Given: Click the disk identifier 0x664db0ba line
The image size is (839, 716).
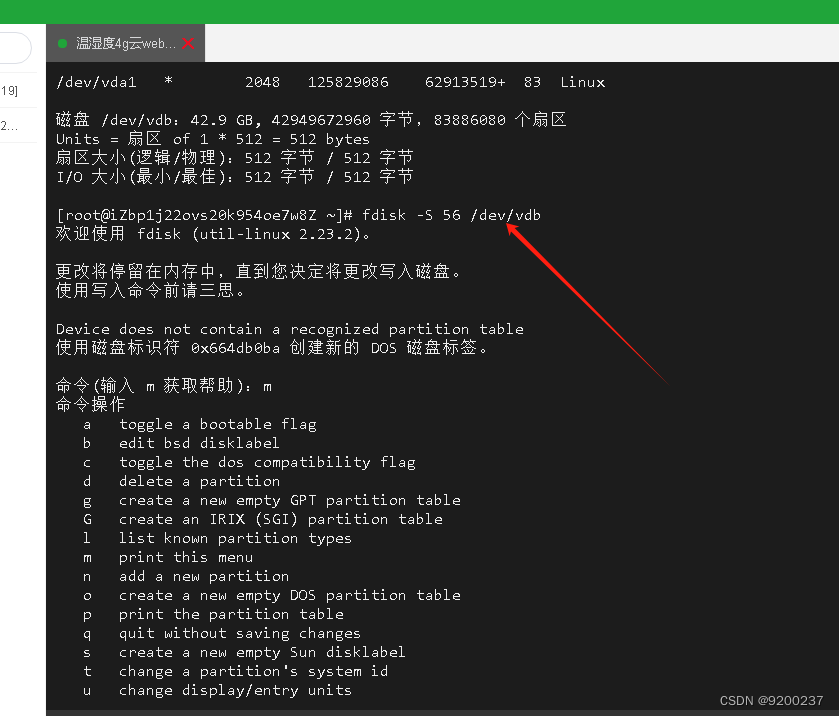Looking at the screenshot, I should [x=271, y=348].
